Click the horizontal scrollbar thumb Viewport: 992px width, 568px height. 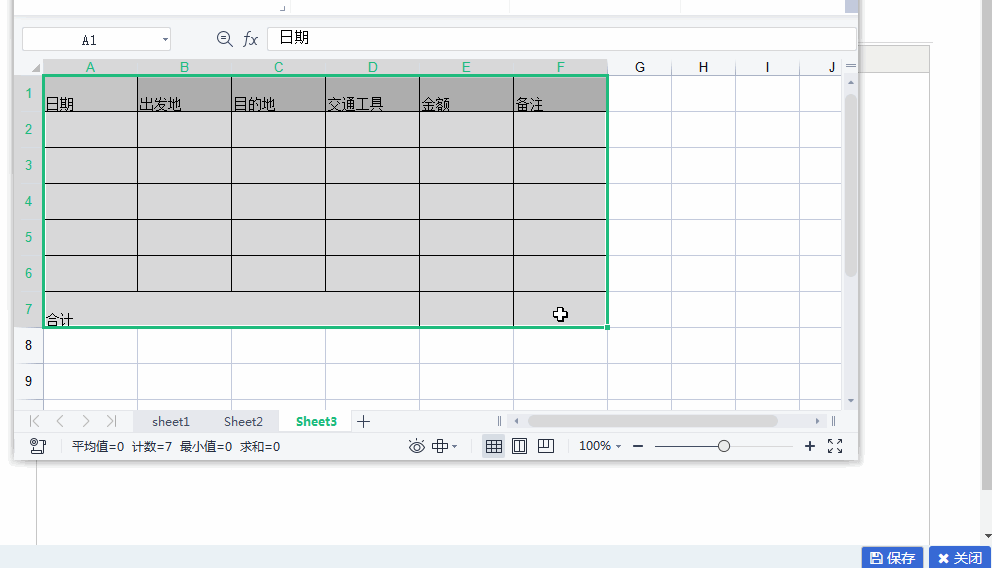(652, 421)
